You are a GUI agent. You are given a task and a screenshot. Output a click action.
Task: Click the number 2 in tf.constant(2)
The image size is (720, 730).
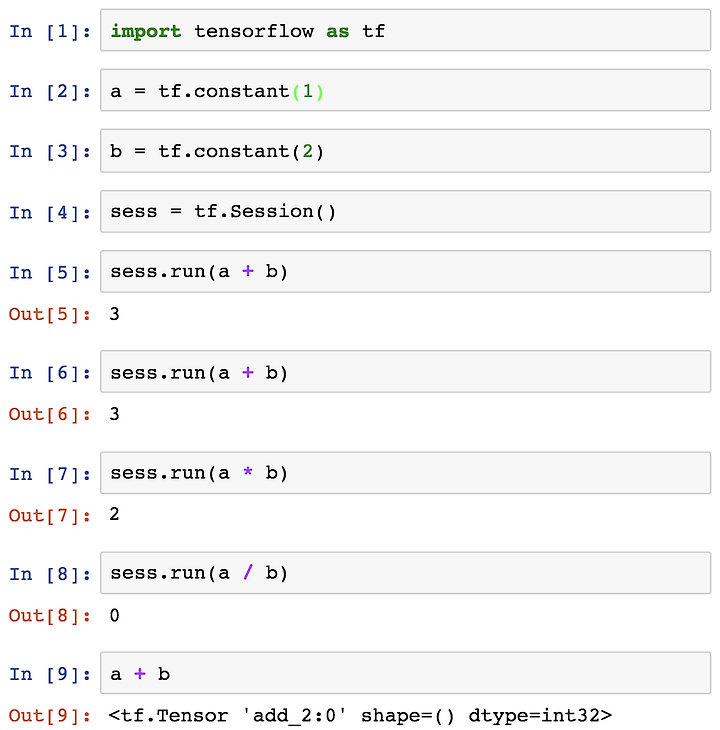pos(308,151)
